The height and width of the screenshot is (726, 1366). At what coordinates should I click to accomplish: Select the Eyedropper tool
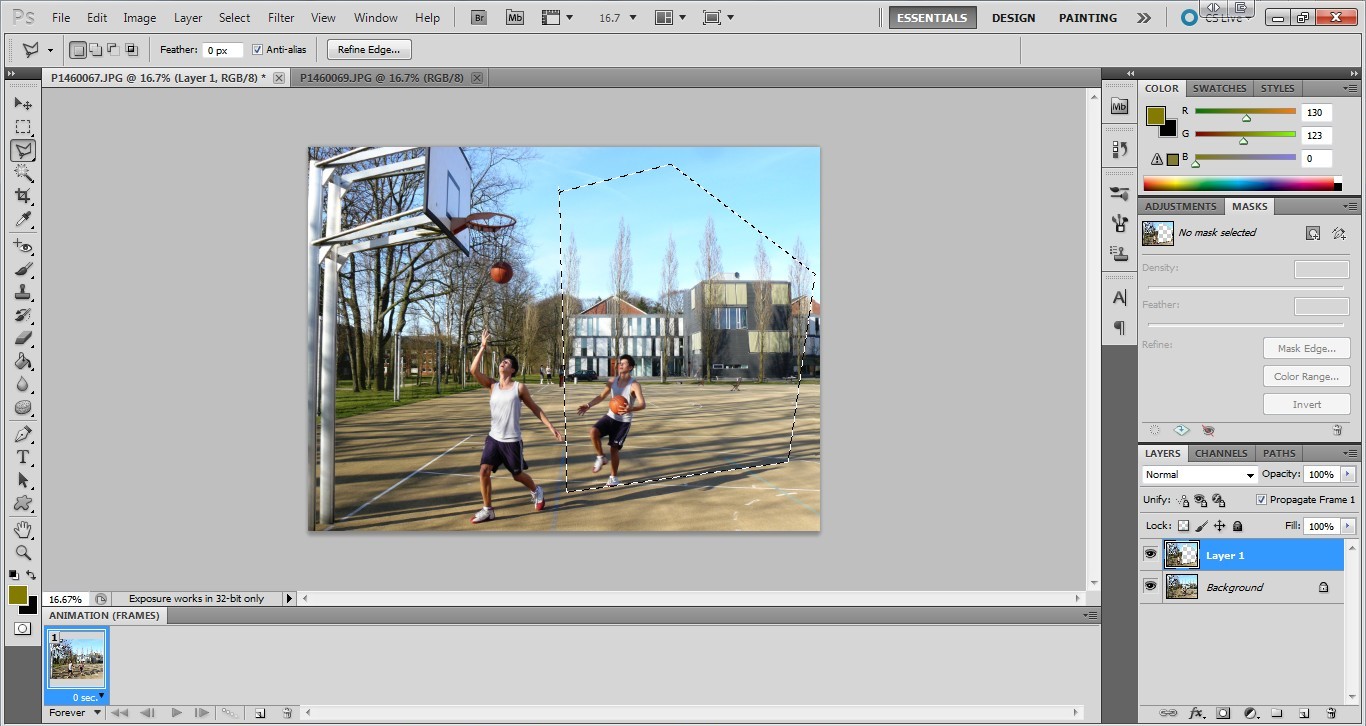pyautogui.click(x=23, y=220)
